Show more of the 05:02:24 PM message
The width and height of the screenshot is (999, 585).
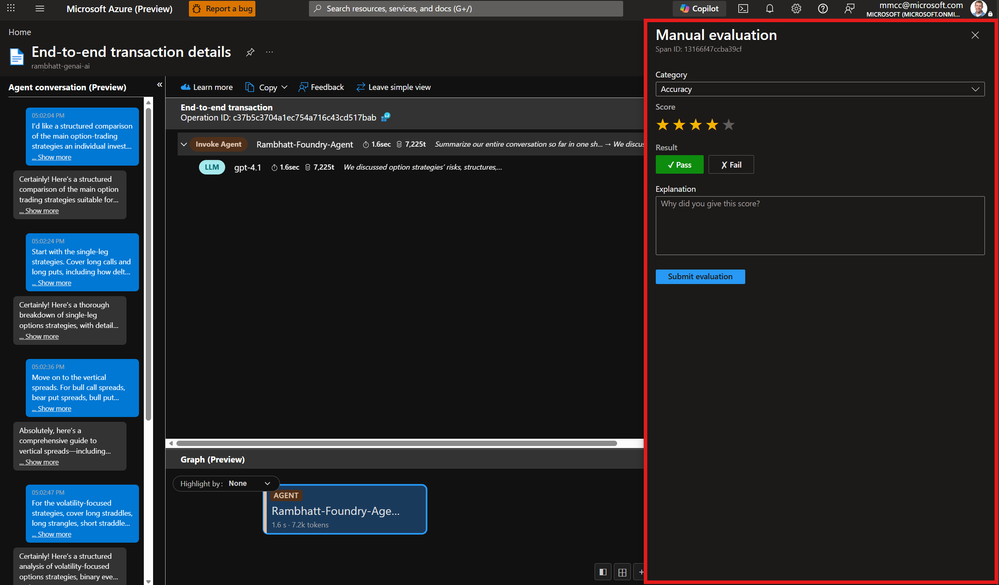click(x=53, y=283)
